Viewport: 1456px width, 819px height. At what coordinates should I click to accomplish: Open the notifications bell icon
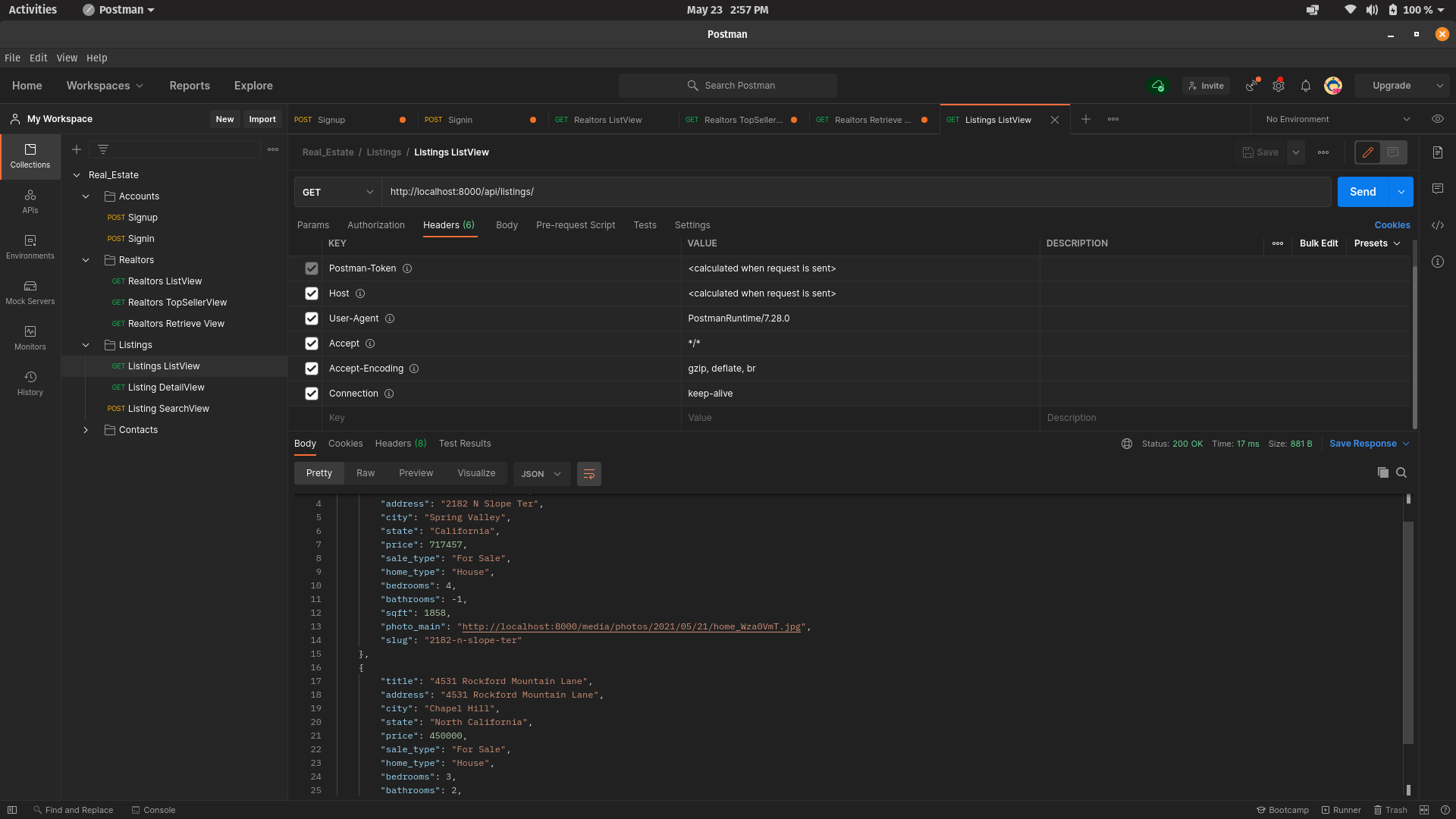1306,86
